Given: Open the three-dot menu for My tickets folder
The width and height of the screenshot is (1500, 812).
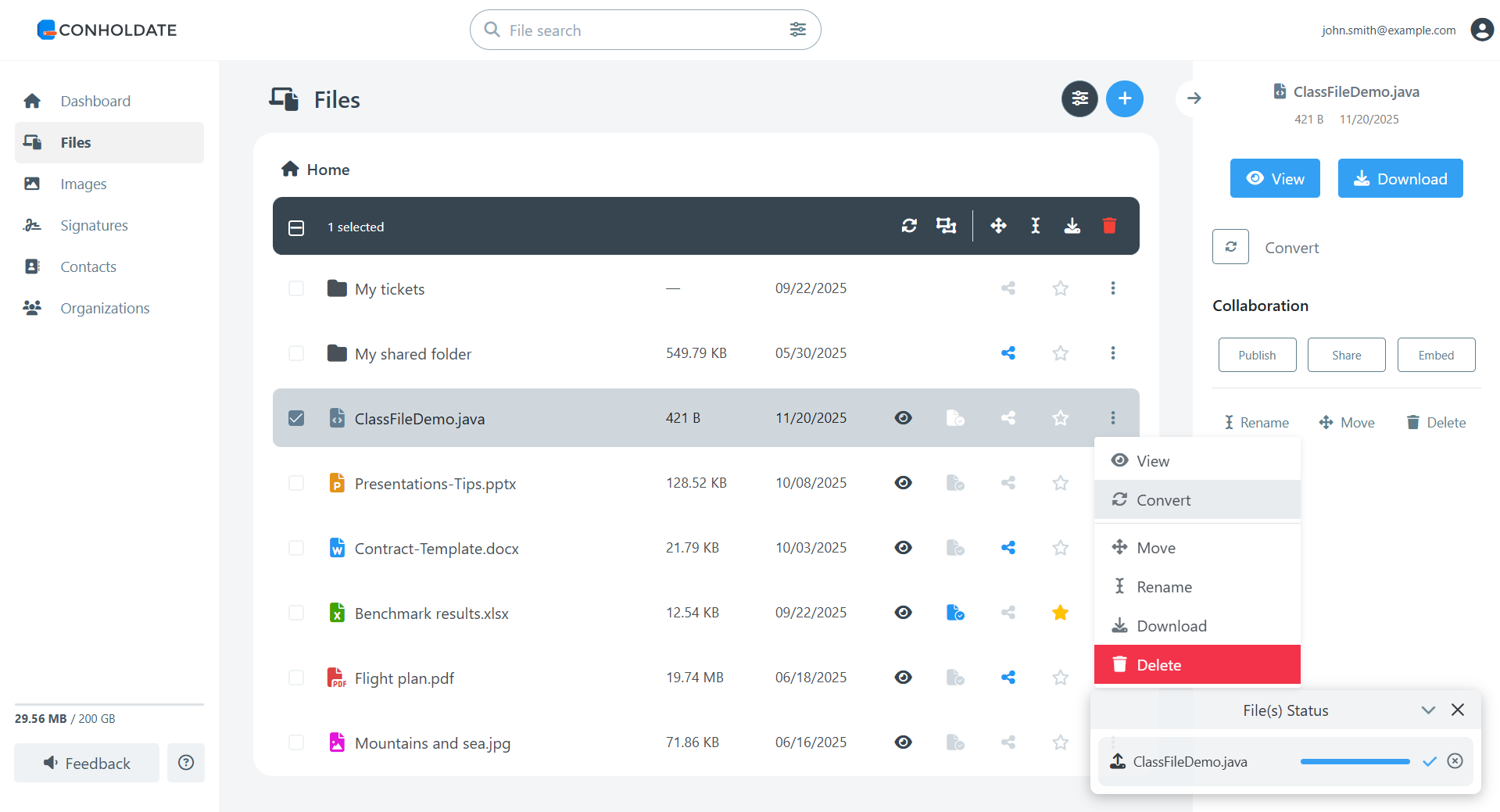Looking at the screenshot, I should tap(1112, 288).
